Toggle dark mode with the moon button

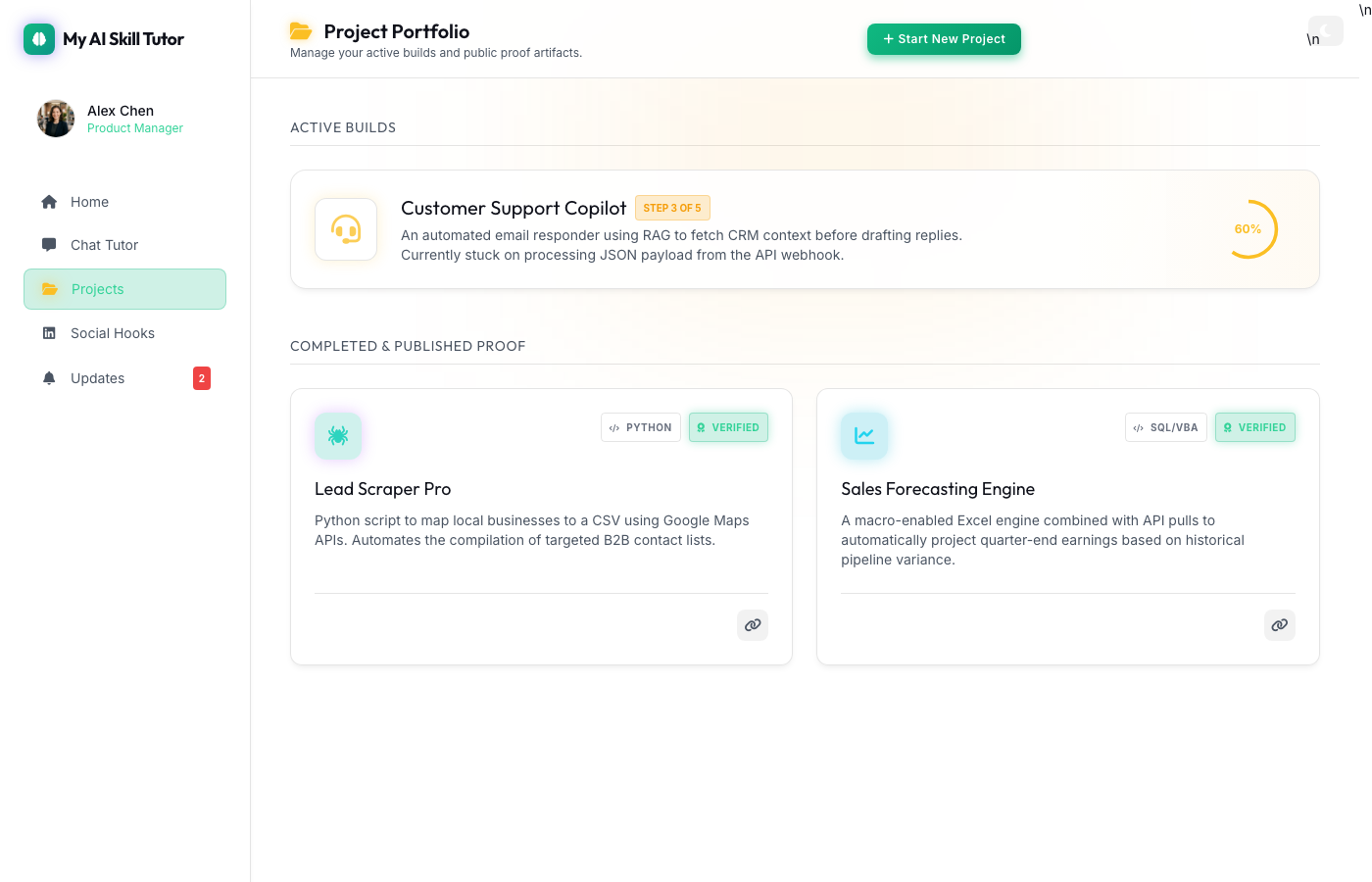point(1325,30)
